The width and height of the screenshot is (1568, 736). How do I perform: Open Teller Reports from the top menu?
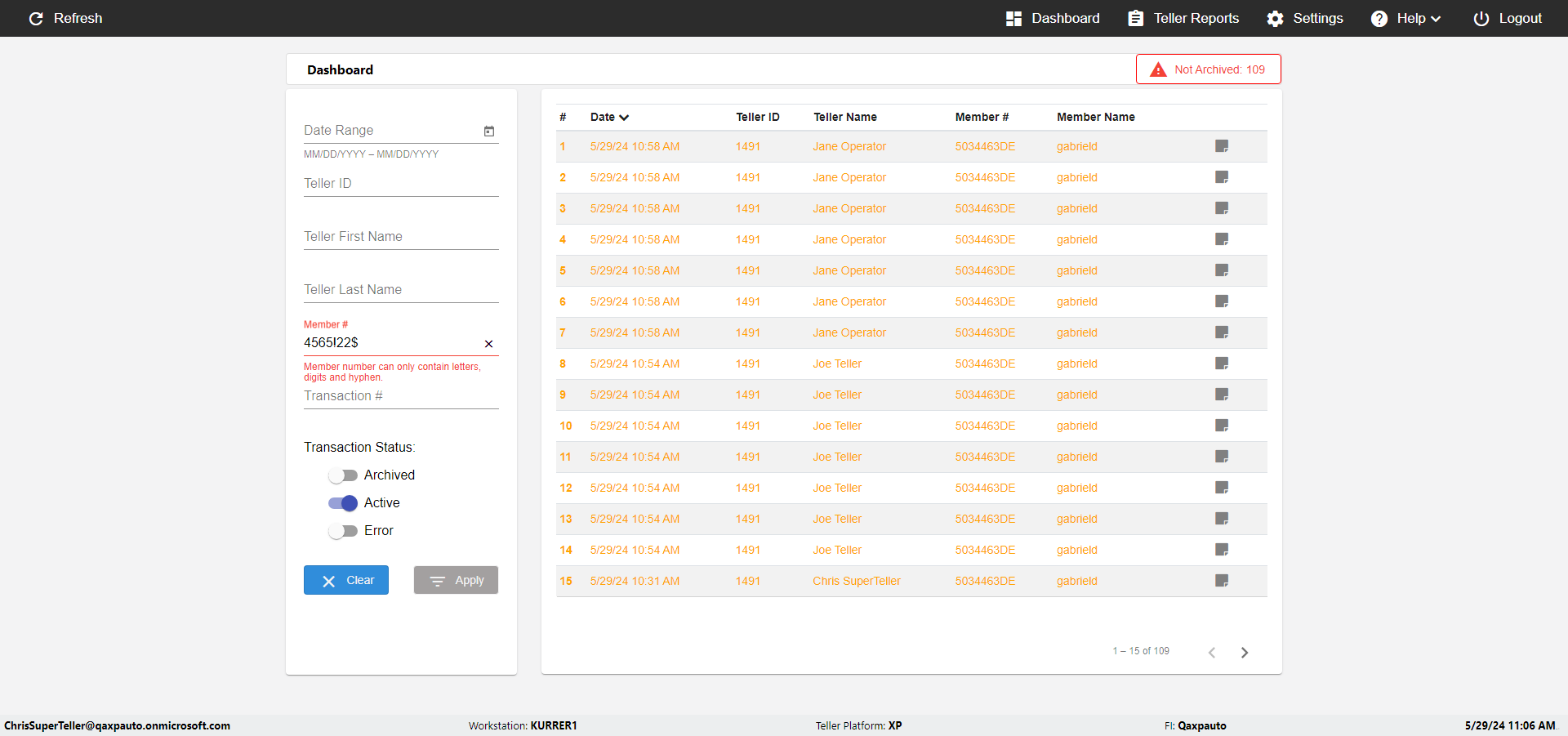(1183, 18)
